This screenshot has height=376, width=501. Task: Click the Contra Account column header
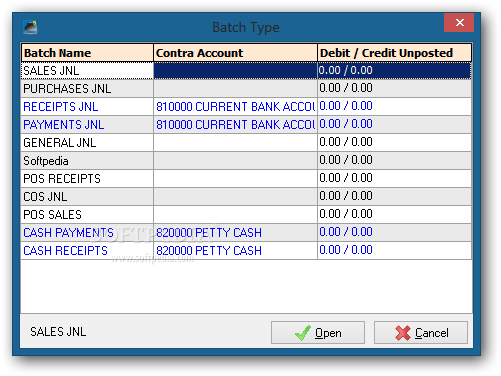[235, 53]
